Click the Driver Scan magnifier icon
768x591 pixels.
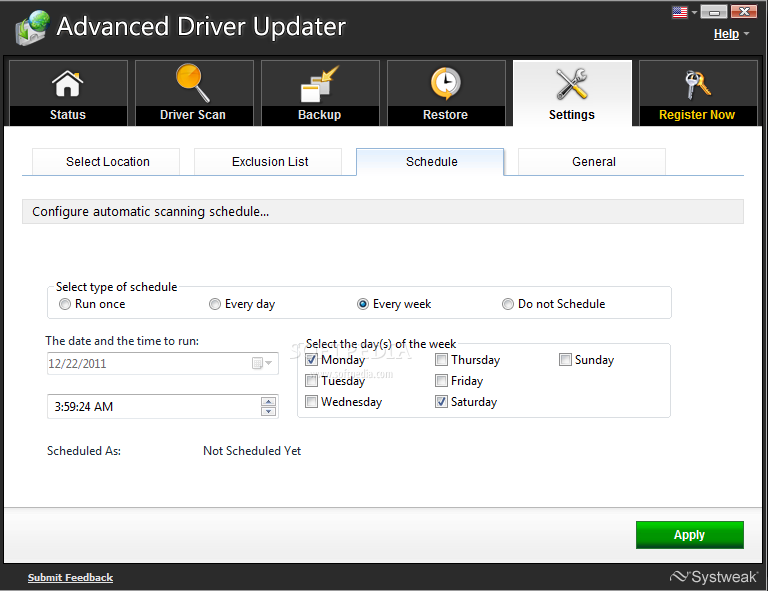193,83
